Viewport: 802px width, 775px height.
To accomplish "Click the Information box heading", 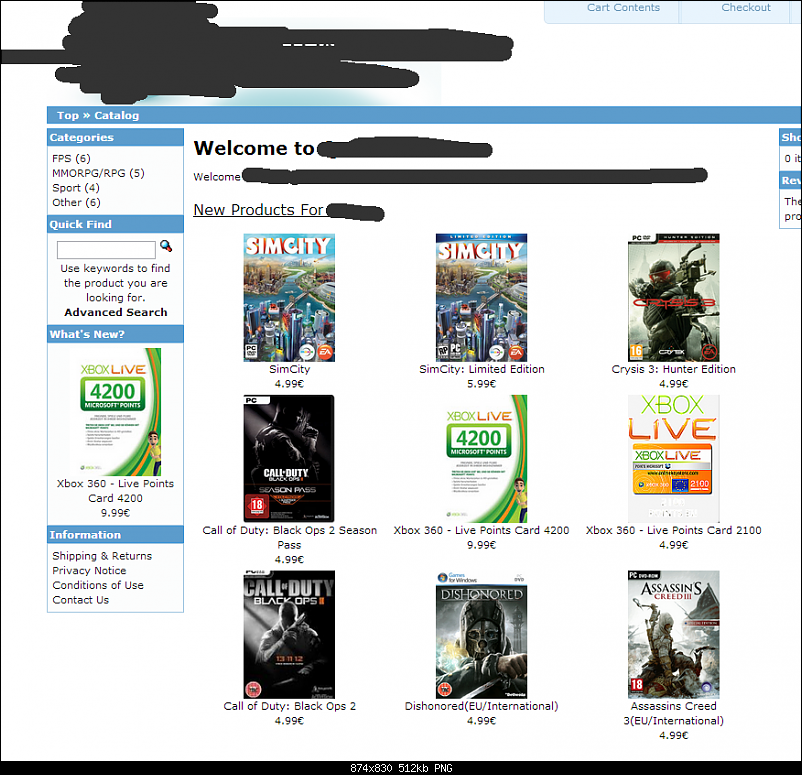I will pos(85,535).
